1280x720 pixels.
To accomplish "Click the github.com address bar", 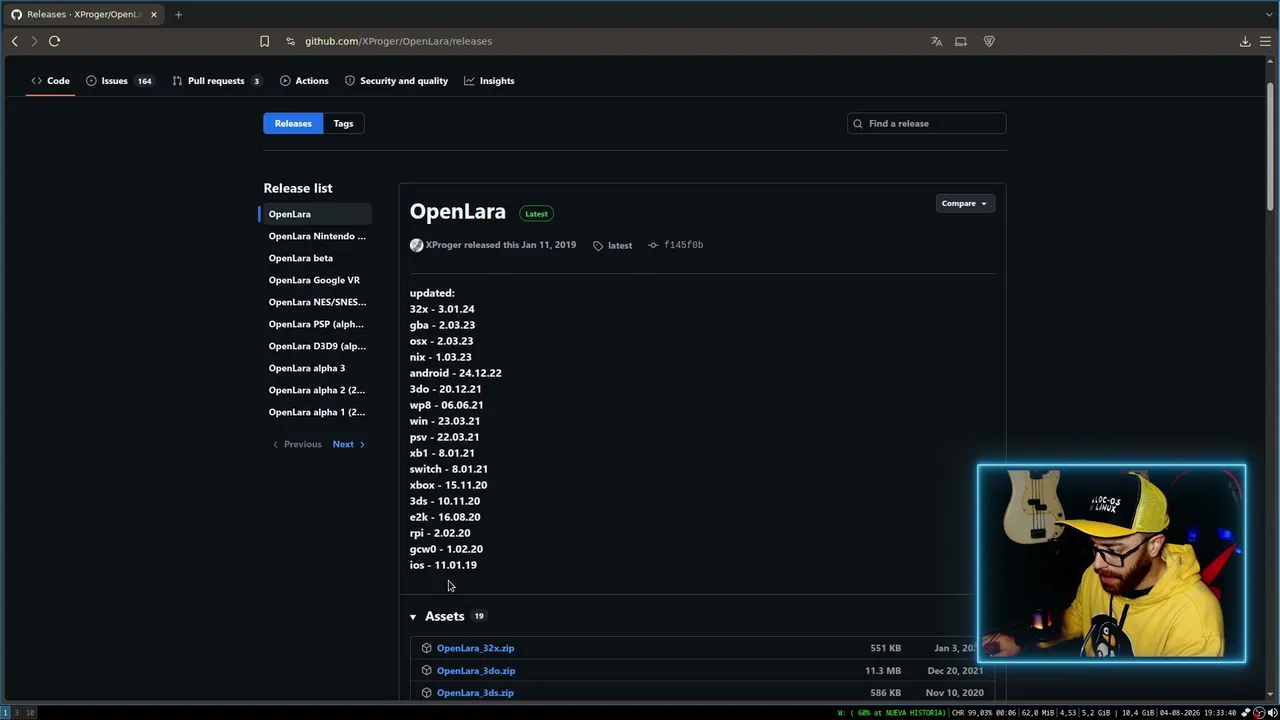I will (x=398, y=41).
